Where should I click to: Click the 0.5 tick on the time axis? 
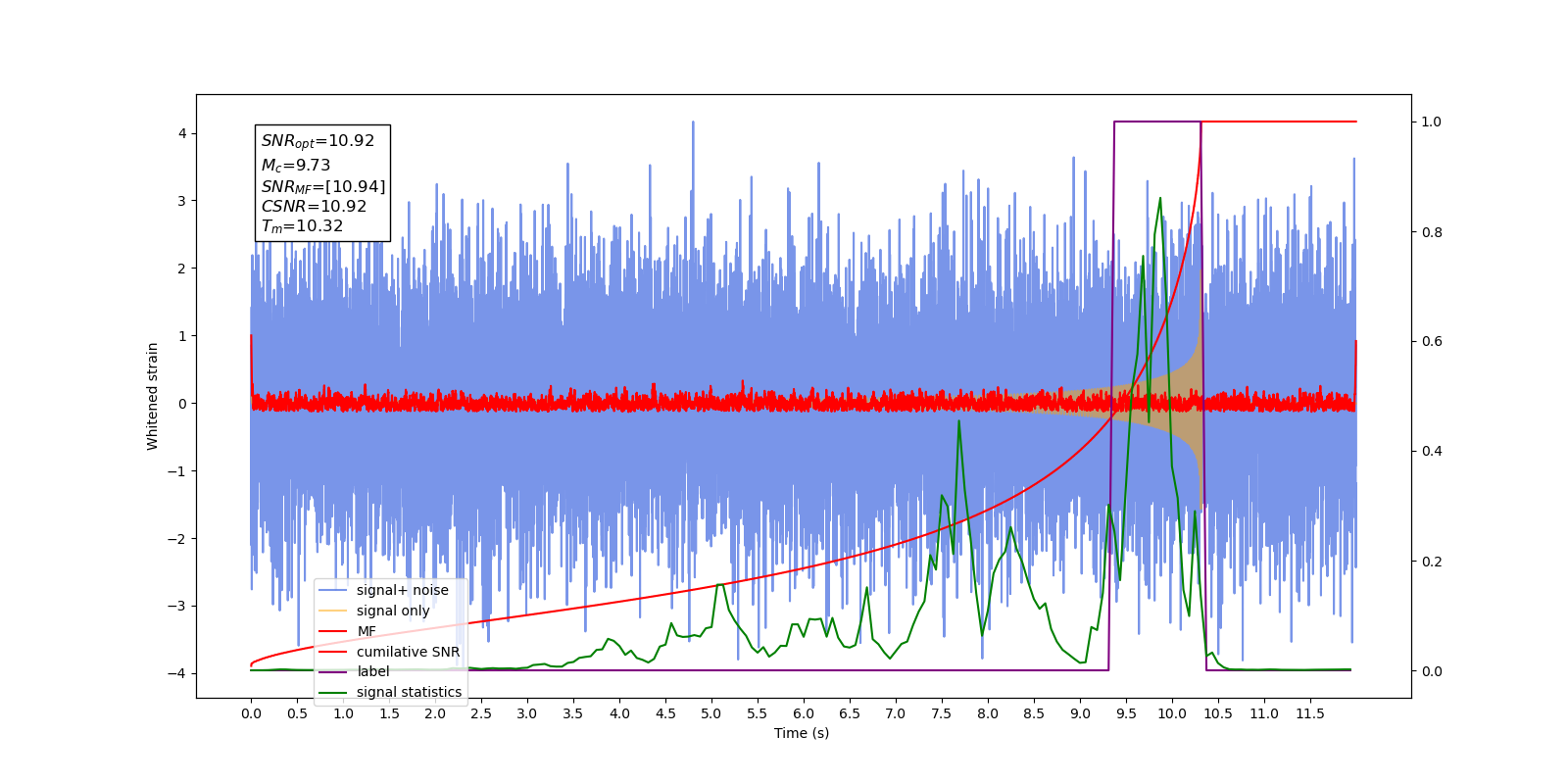pyautogui.click(x=297, y=713)
